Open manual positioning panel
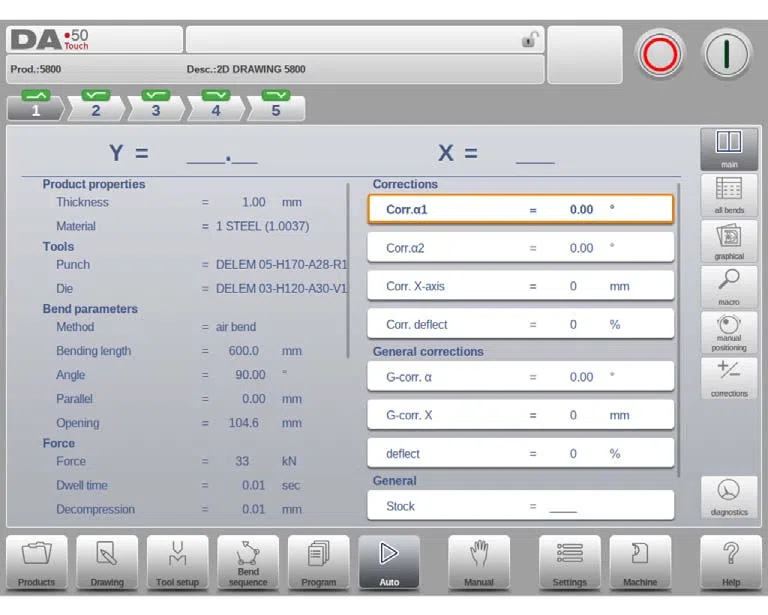This screenshot has width=768, height=615. click(x=729, y=333)
